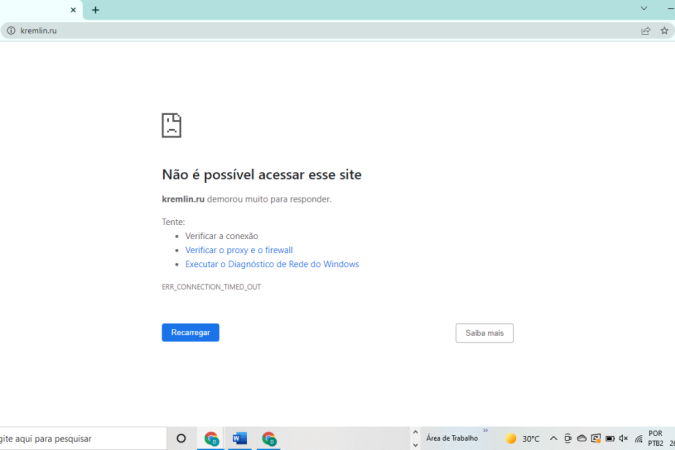Share this page icon in the address bar
675x450 pixels.
point(645,31)
